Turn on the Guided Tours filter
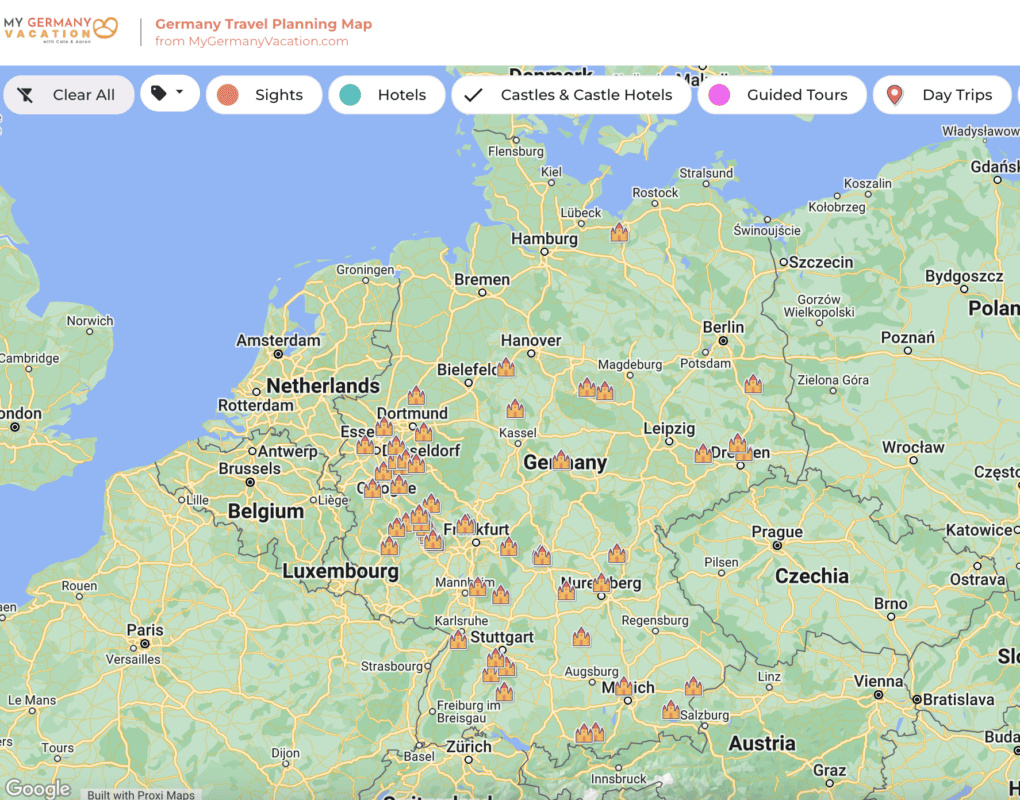This screenshot has height=800, width=1020. (782, 95)
